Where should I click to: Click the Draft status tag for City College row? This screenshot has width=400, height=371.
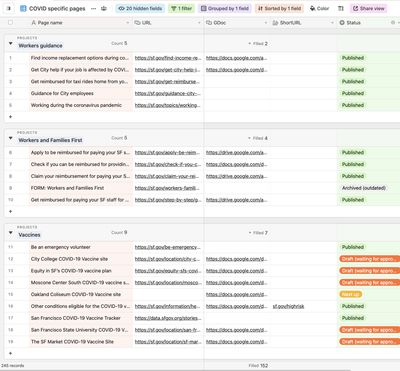(x=369, y=259)
